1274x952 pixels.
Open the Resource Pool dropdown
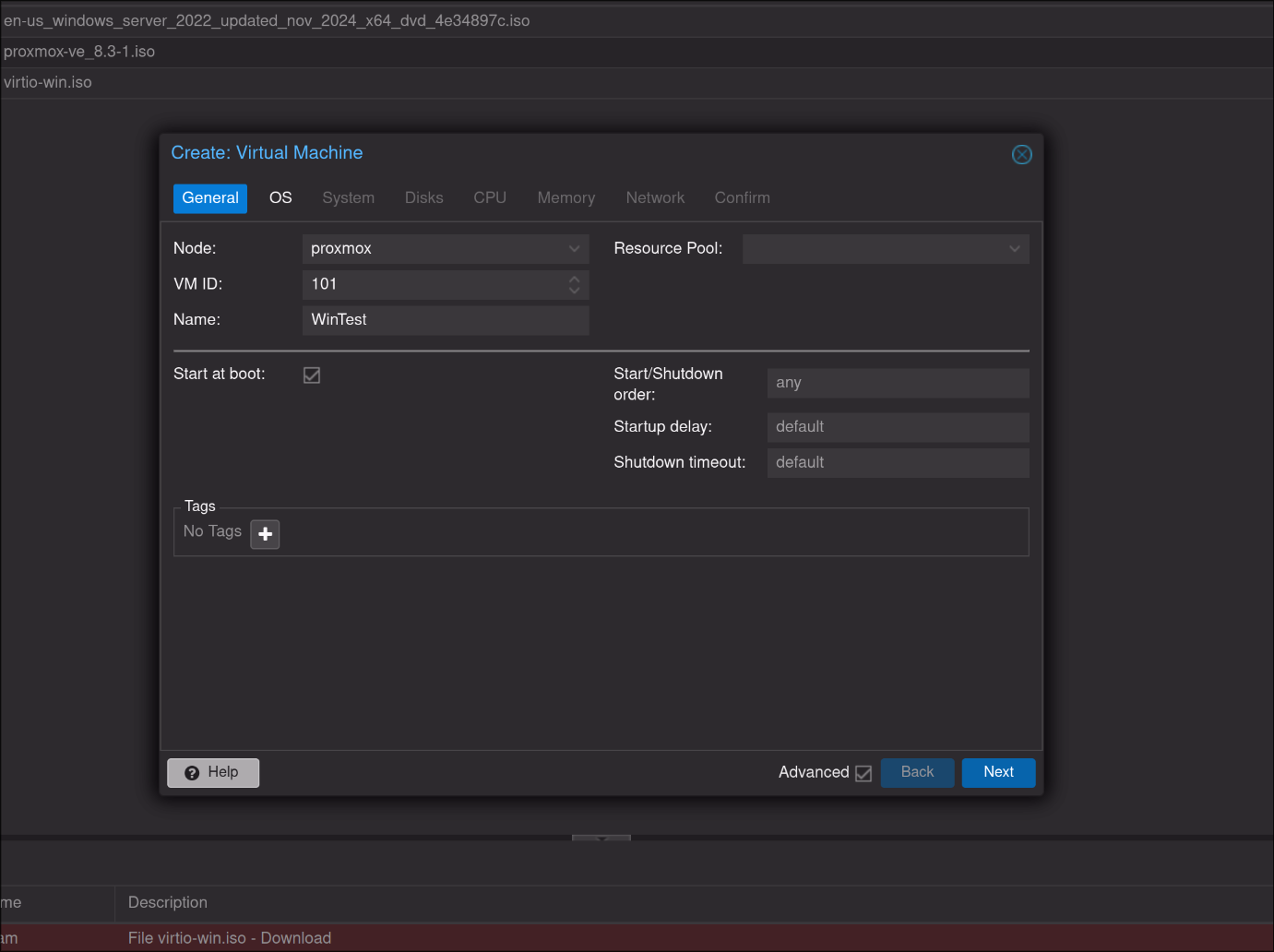coord(1014,249)
